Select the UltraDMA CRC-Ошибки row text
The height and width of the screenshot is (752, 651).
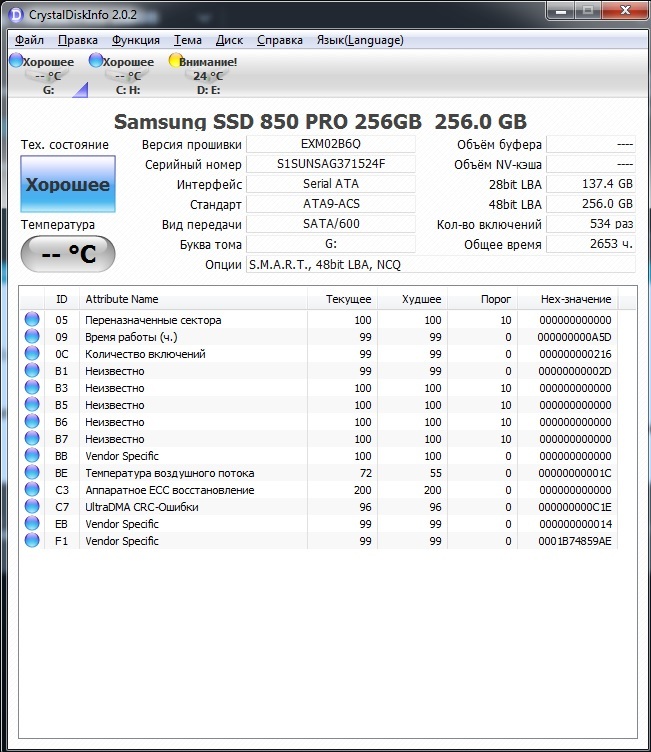click(142, 507)
